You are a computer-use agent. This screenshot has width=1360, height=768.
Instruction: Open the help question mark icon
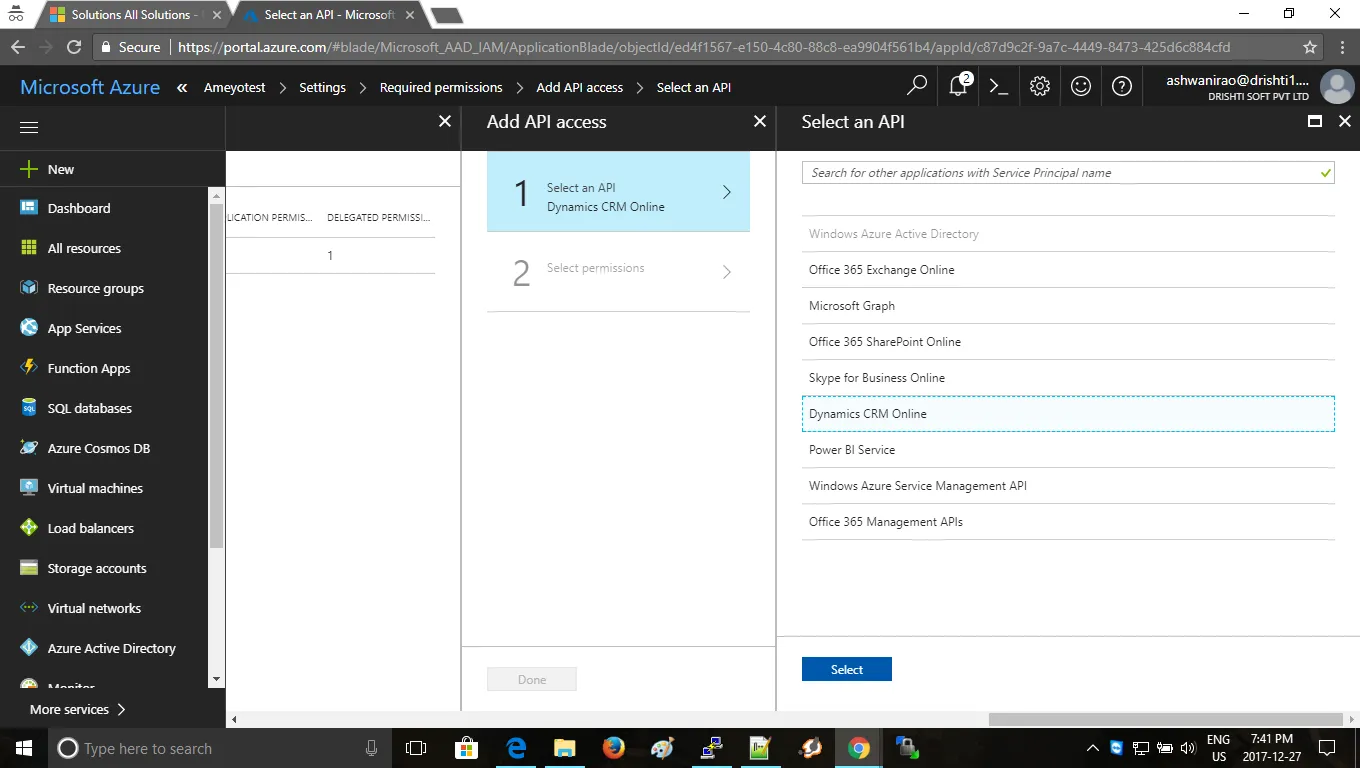1122,87
